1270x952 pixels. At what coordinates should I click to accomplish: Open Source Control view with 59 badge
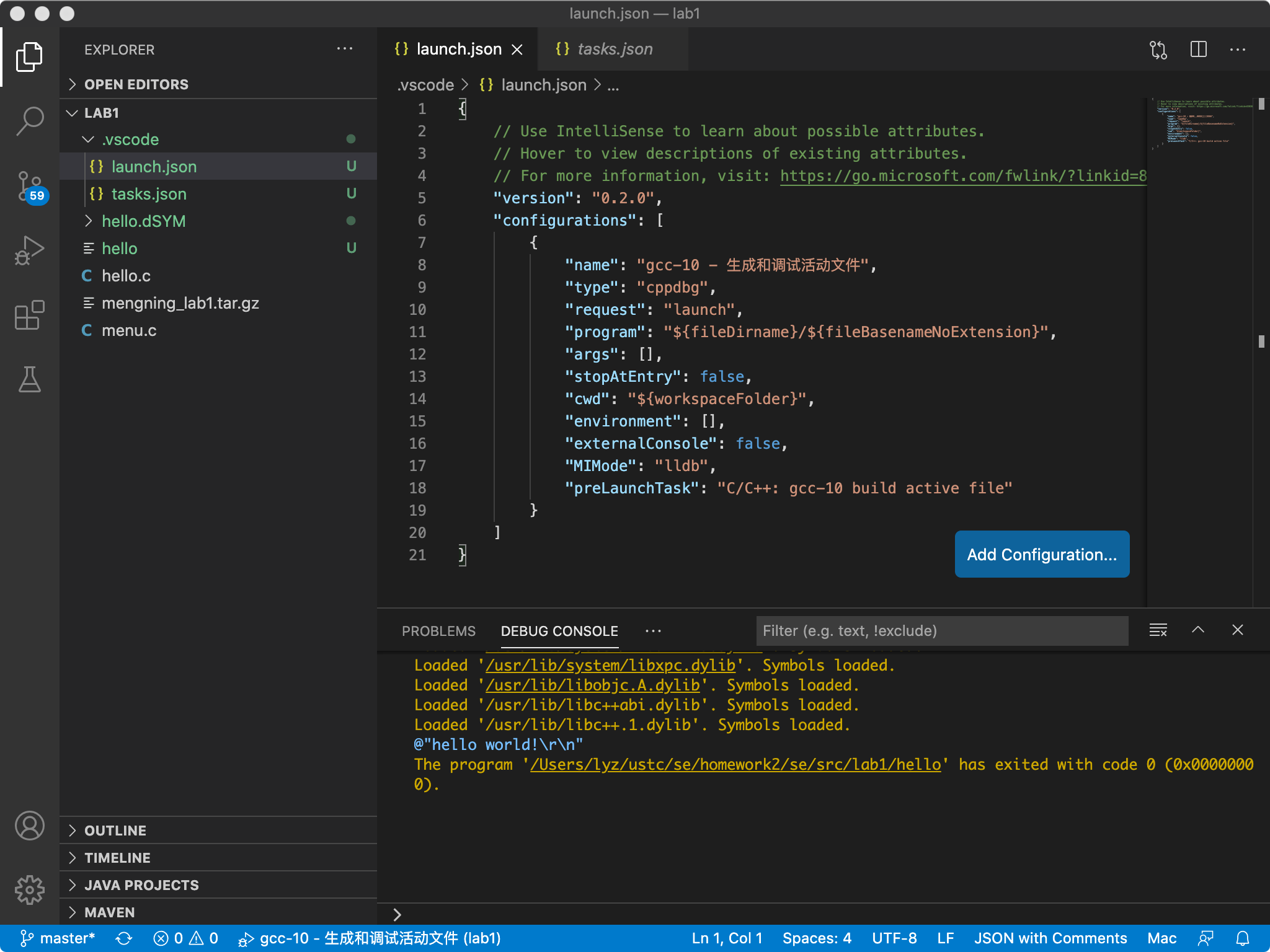(x=29, y=187)
